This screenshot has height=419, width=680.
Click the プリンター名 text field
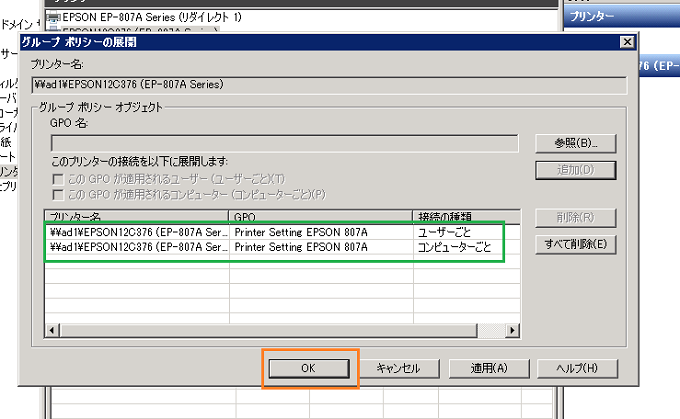[329, 85]
